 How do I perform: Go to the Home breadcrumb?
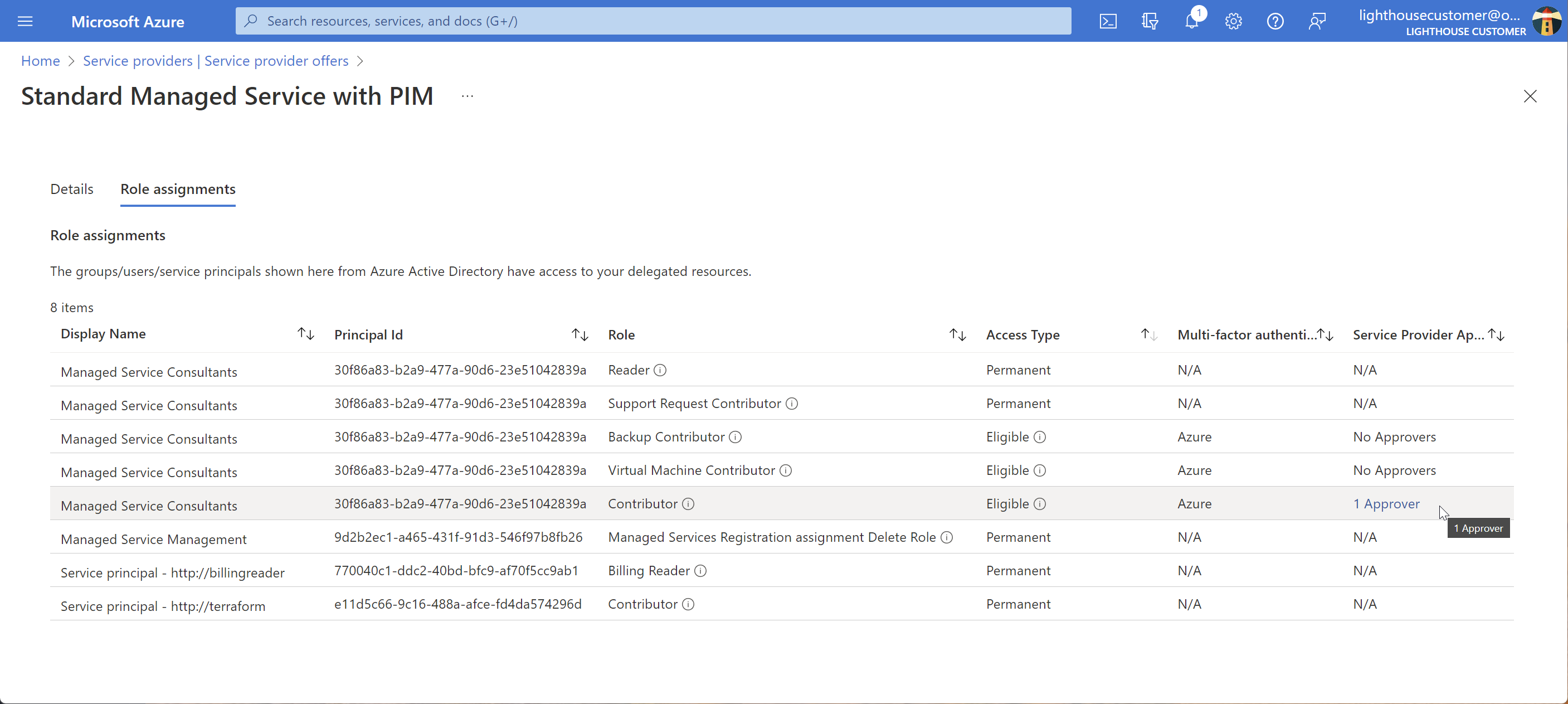pos(40,60)
